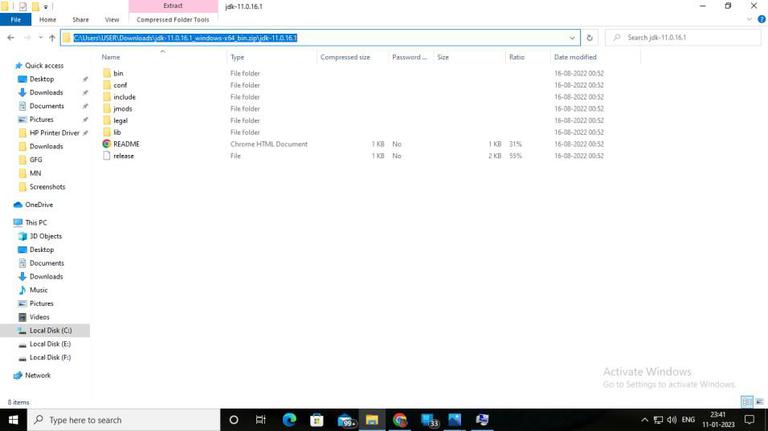Open the Help question mark icon

tap(761, 20)
